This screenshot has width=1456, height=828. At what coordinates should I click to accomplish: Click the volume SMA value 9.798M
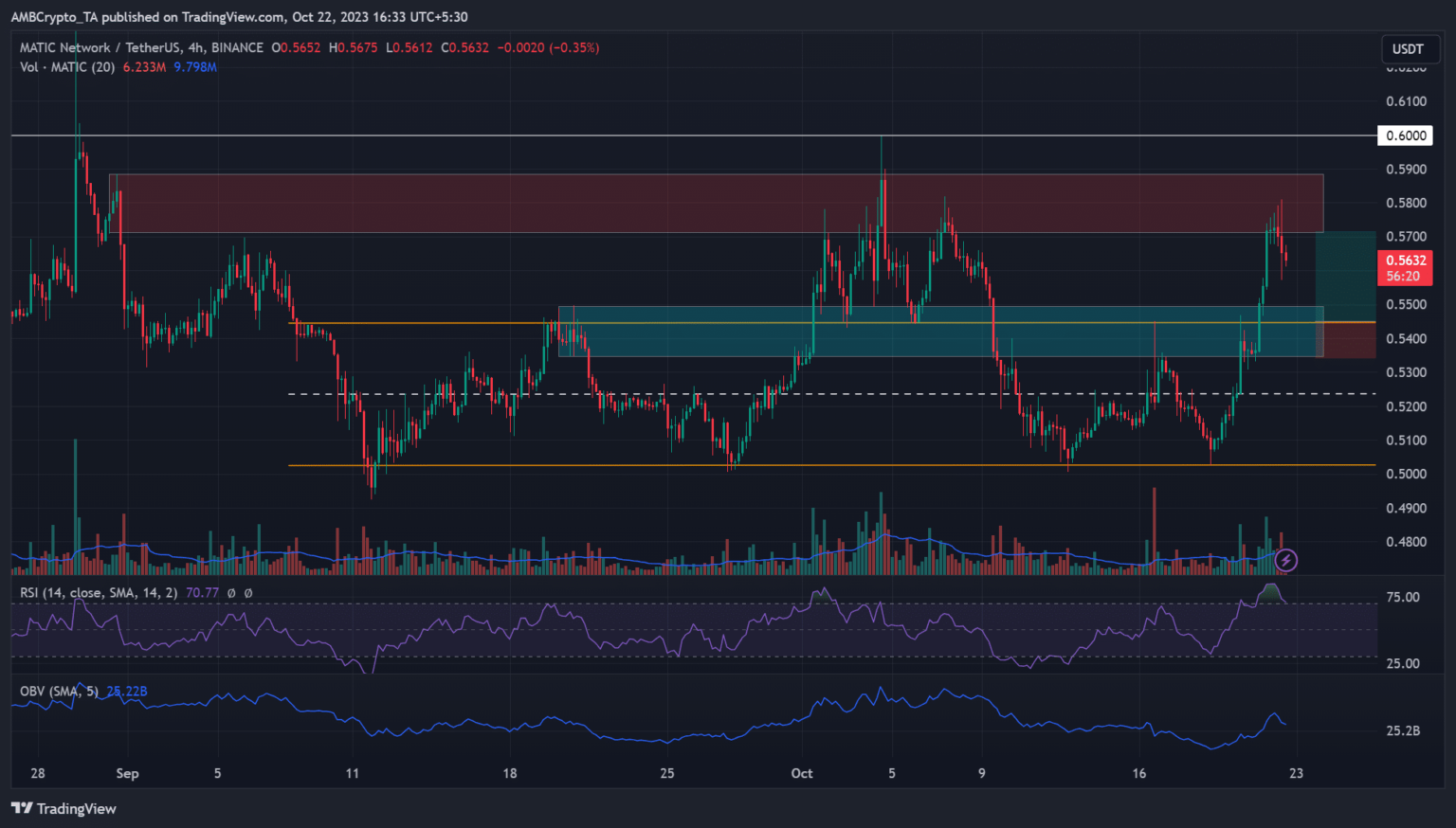tap(195, 67)
